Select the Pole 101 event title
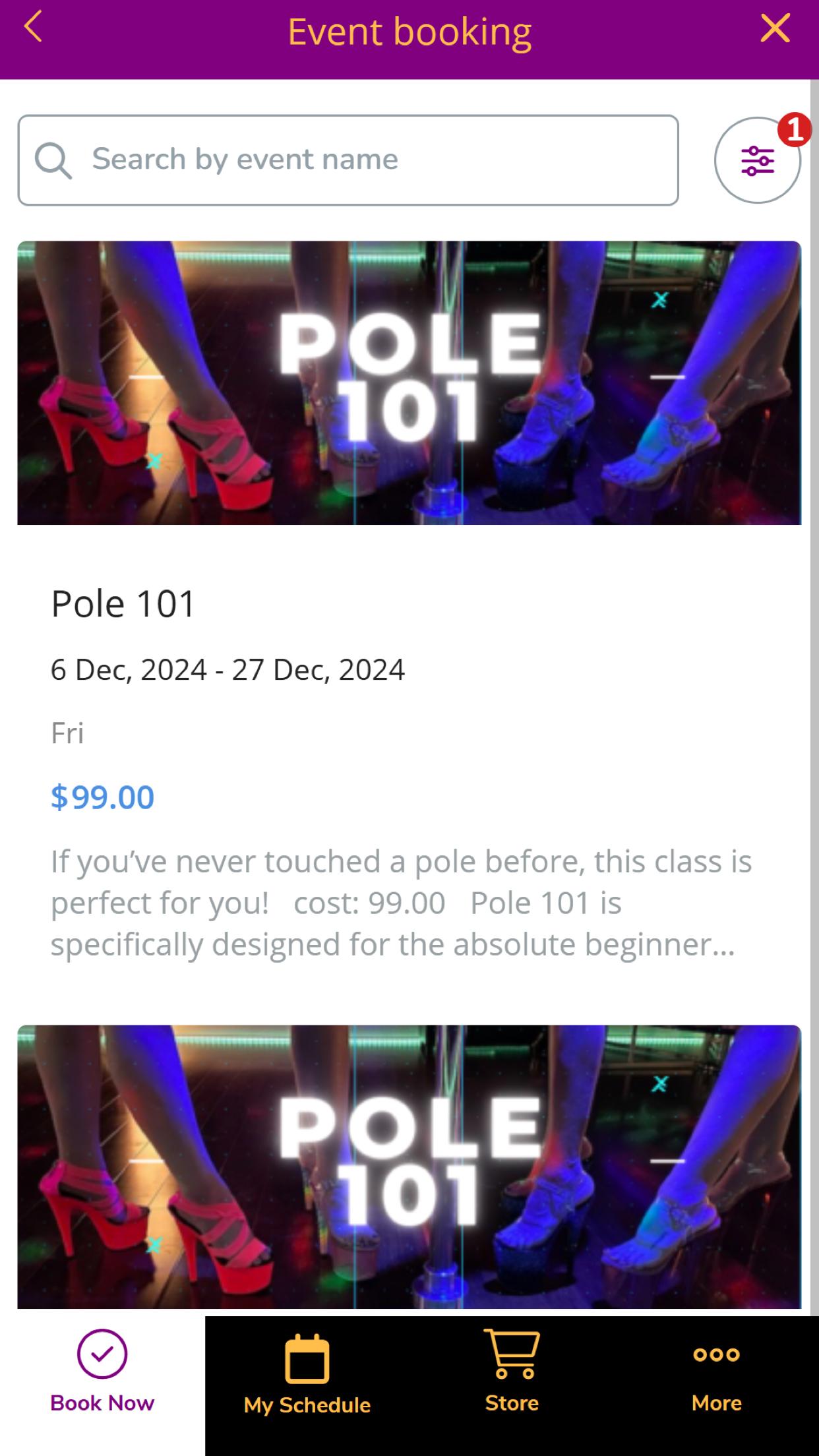Image resolution: width=819 pixels, height=1456 pixels. coord(123,603)
